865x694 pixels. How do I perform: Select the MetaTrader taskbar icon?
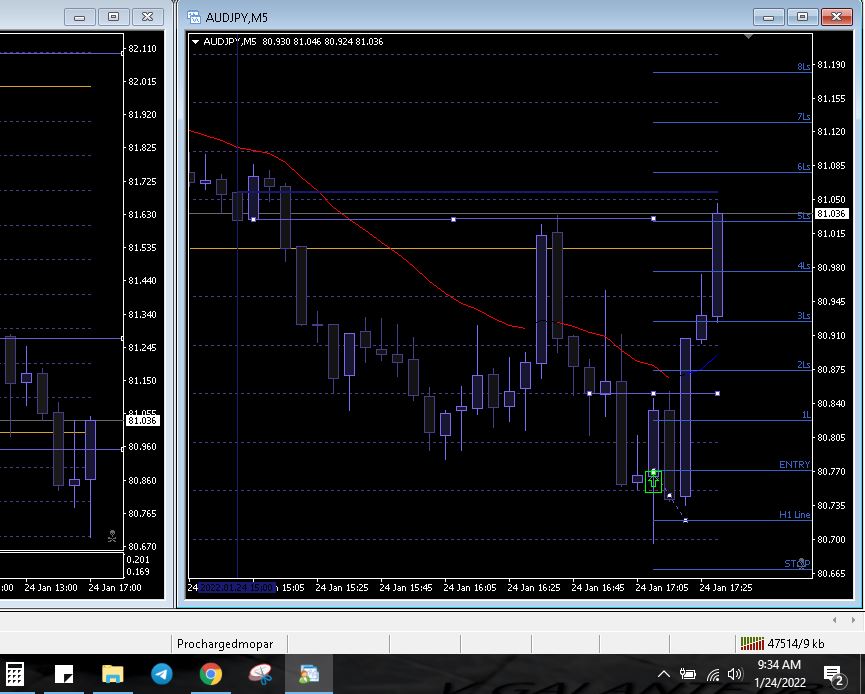[x=309, y=674]
